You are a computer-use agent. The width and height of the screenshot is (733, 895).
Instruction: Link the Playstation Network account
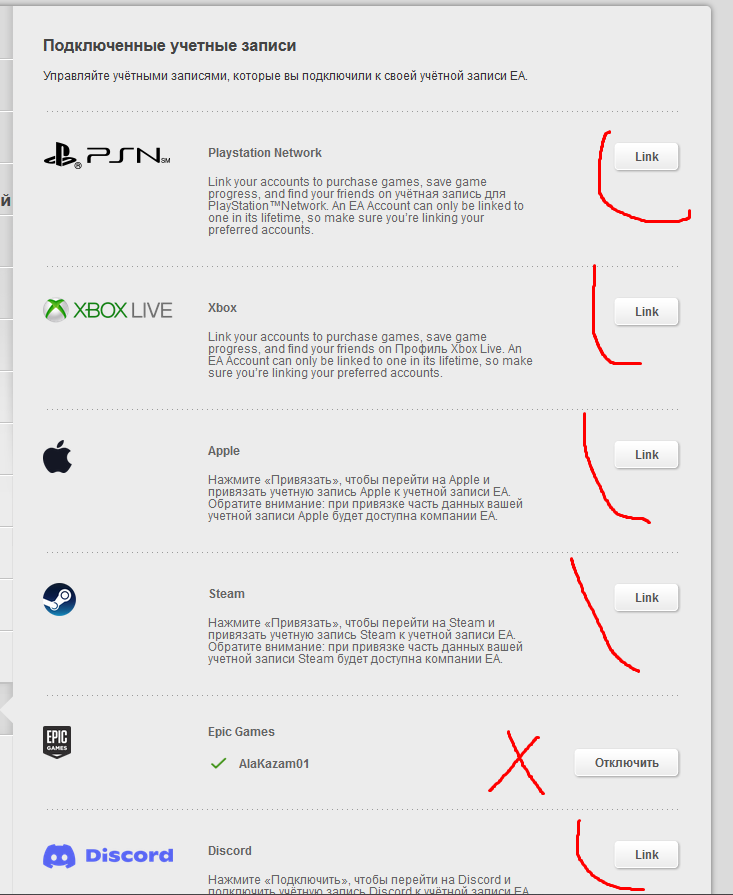646,157
